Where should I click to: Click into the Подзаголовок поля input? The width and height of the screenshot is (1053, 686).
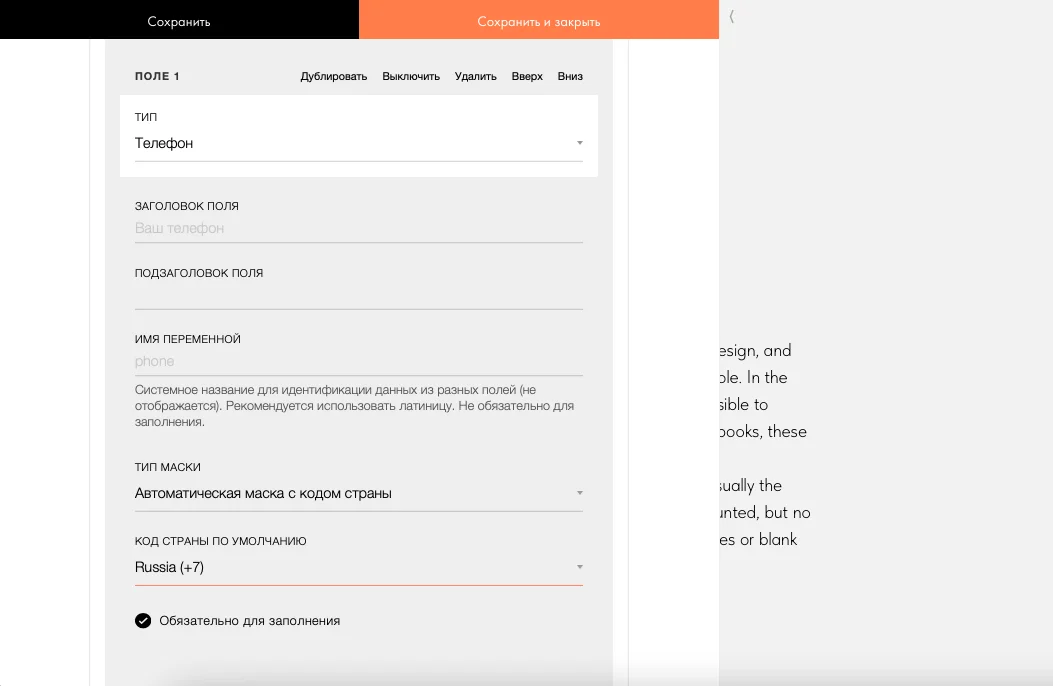coord(359,296)
